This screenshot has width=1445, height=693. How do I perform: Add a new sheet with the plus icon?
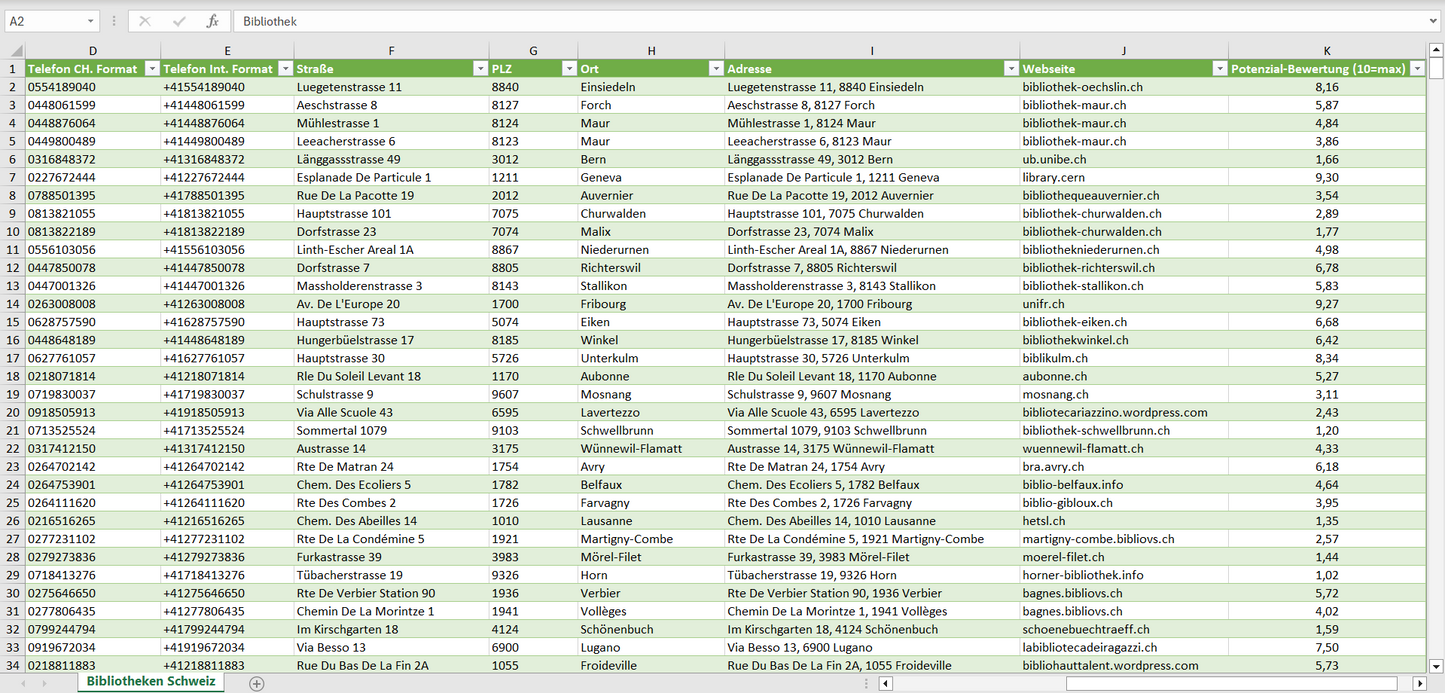click(x=257, y=683)
